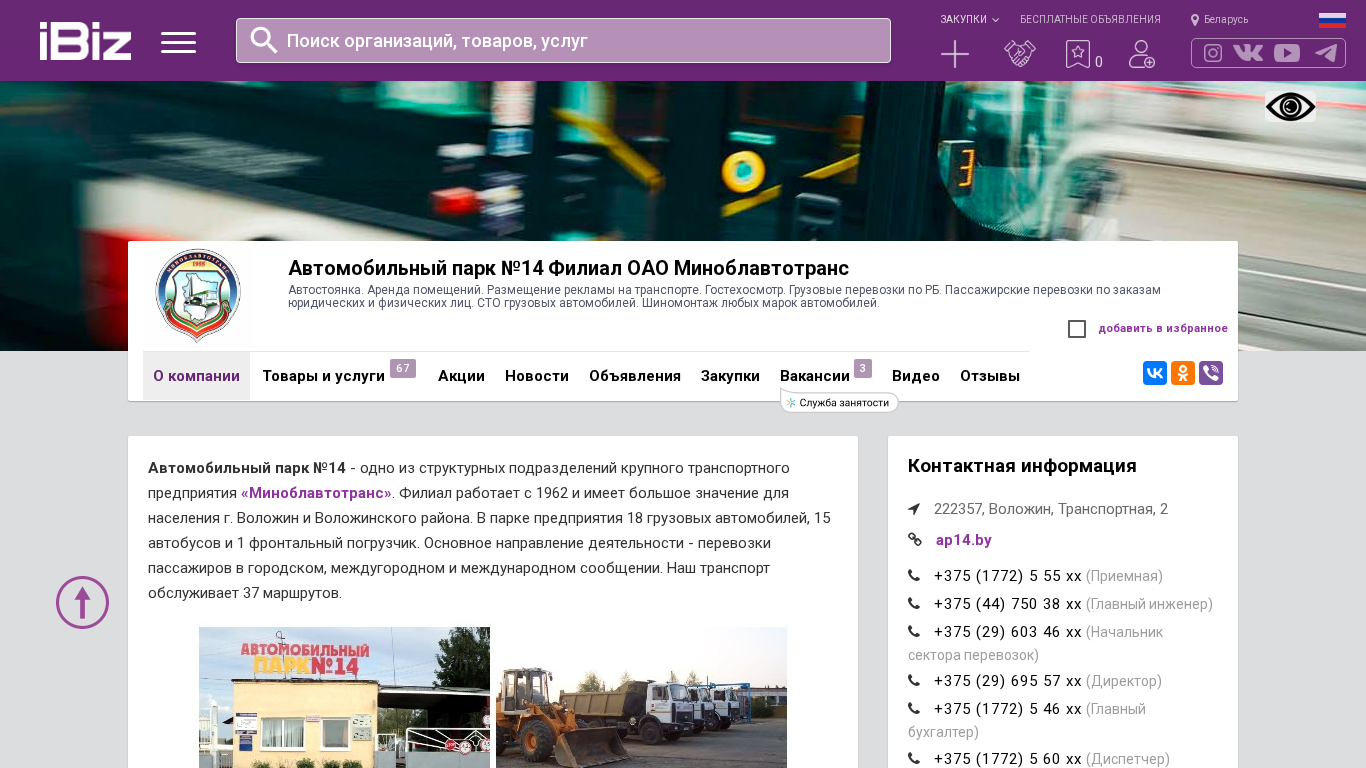Click the 'Контактная информация' heading
Viewport: 1366px width, 768px height.
click(1022, 466)
